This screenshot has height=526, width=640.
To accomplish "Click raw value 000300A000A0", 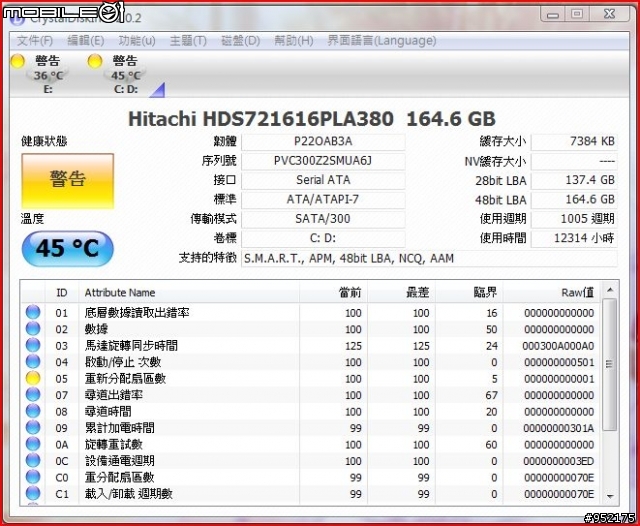I will click(x=558, y=346).
